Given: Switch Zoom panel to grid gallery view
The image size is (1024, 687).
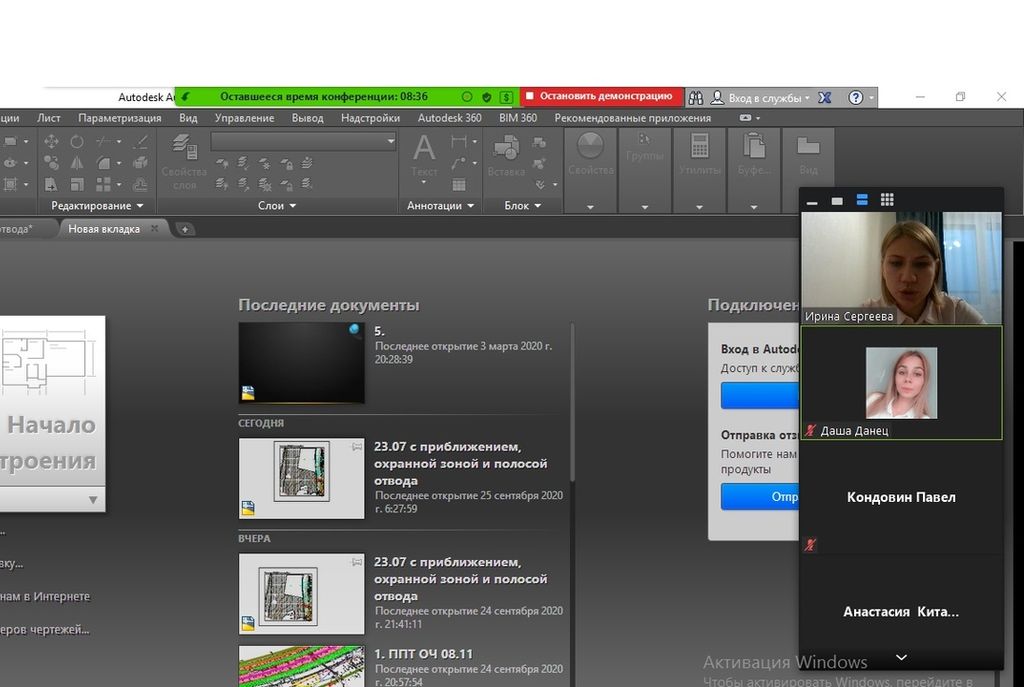Looking at the screenshot, I should coord(887,200).
